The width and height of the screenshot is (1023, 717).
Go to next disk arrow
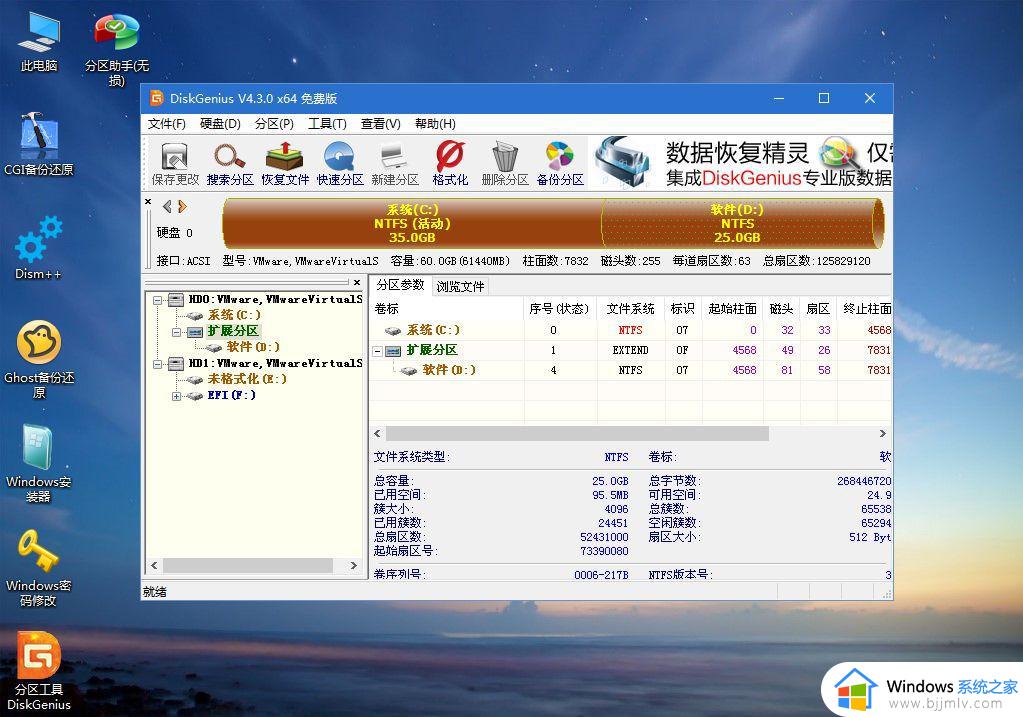(x=182, y=207)
